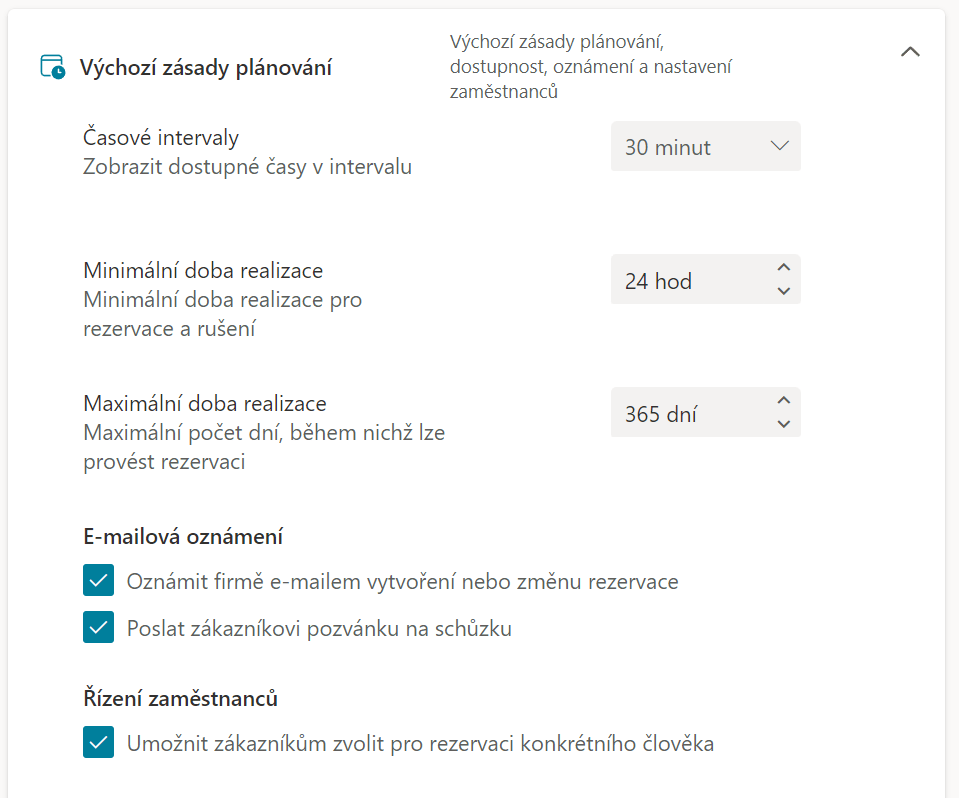
Task: Click the Oznámit firmě e-mailem label text
Action: [402, 581]
